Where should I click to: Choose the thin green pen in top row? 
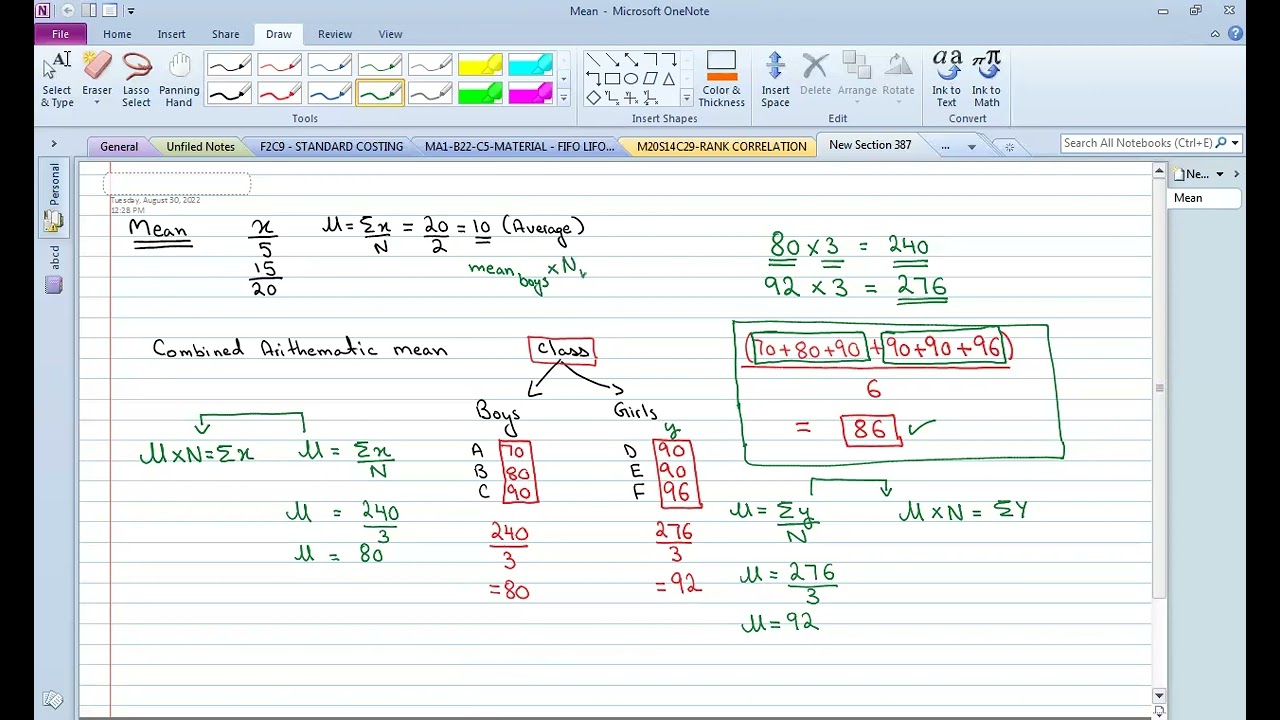(x=379, y=66)
